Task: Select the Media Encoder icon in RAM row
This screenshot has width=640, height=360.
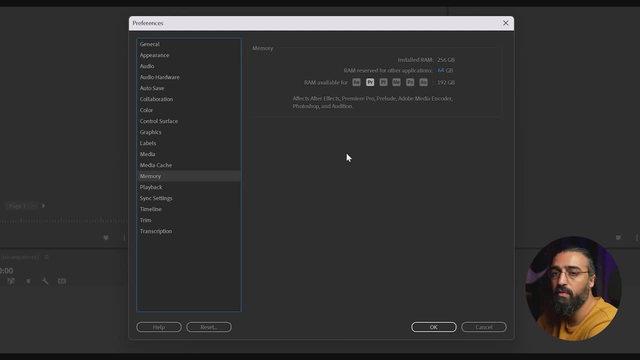Action: [x=396, y=82]
